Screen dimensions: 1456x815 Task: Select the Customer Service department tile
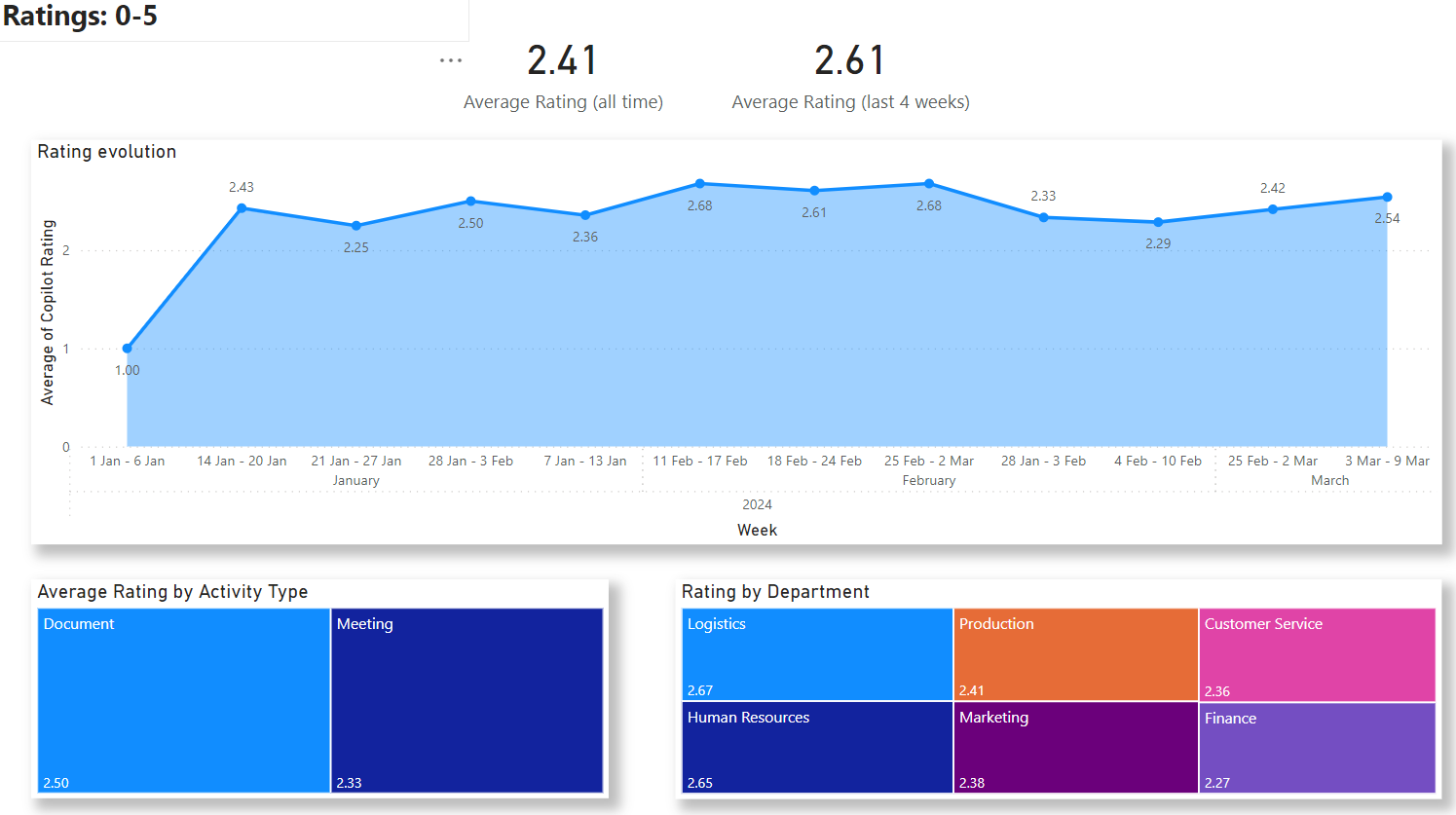[x=1318, y=654]
